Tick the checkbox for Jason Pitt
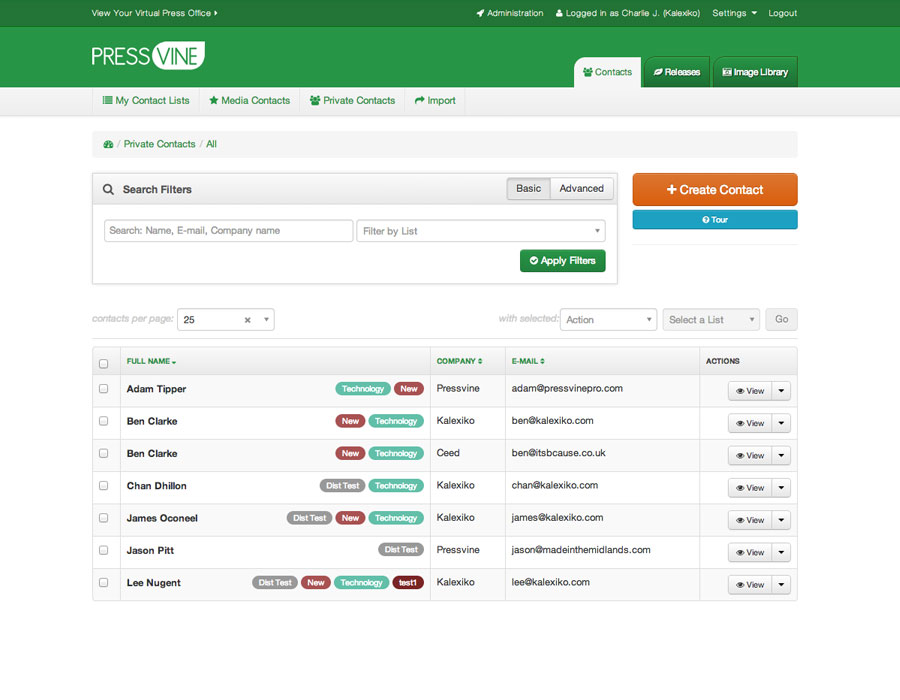Viewport: 900px width, 700px height. [x=103, y=550]
